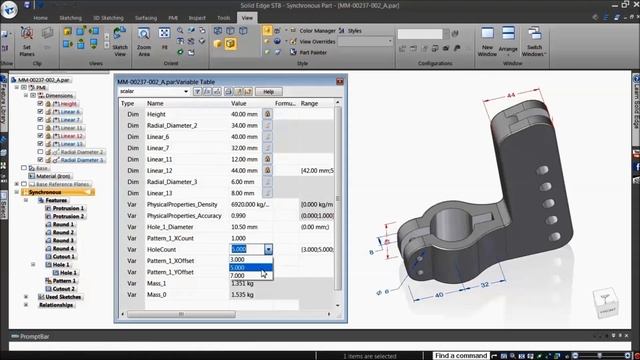This screenshot has height=360, width=640.
Task: Click the Arrange windows icon
Action: (x=508, y=33)
